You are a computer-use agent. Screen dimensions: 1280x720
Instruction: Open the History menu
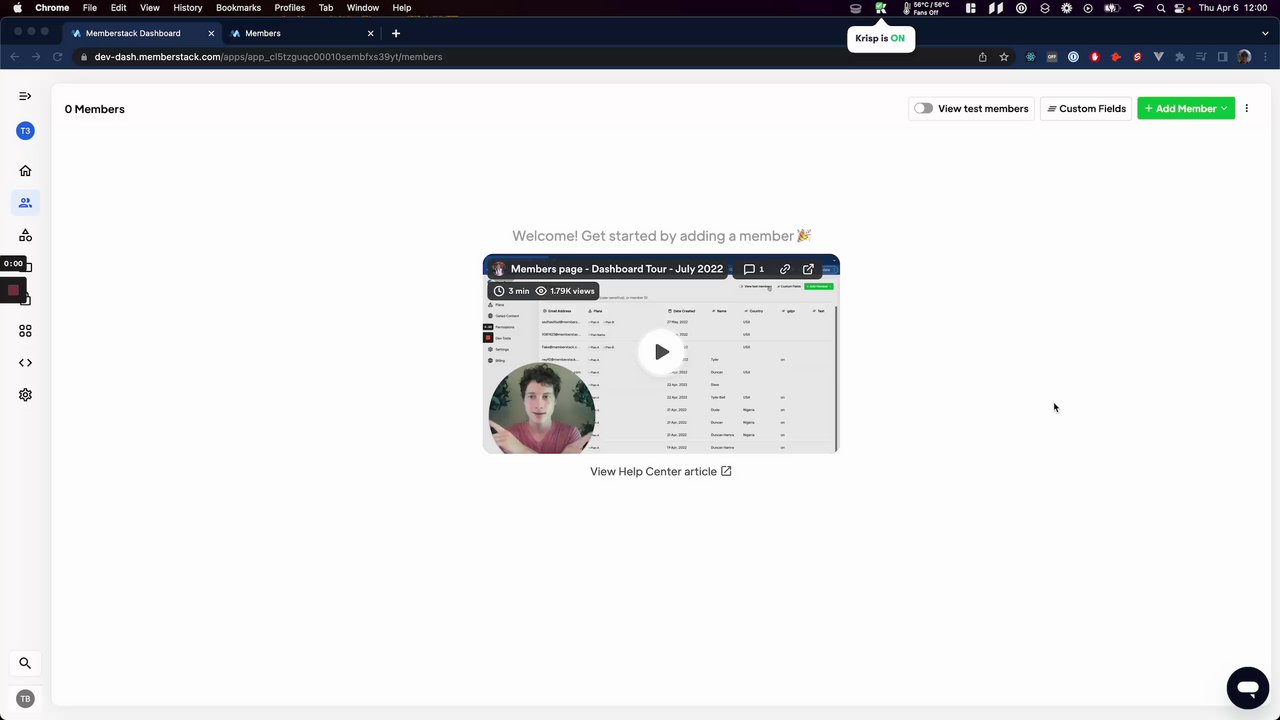[188, 7]
